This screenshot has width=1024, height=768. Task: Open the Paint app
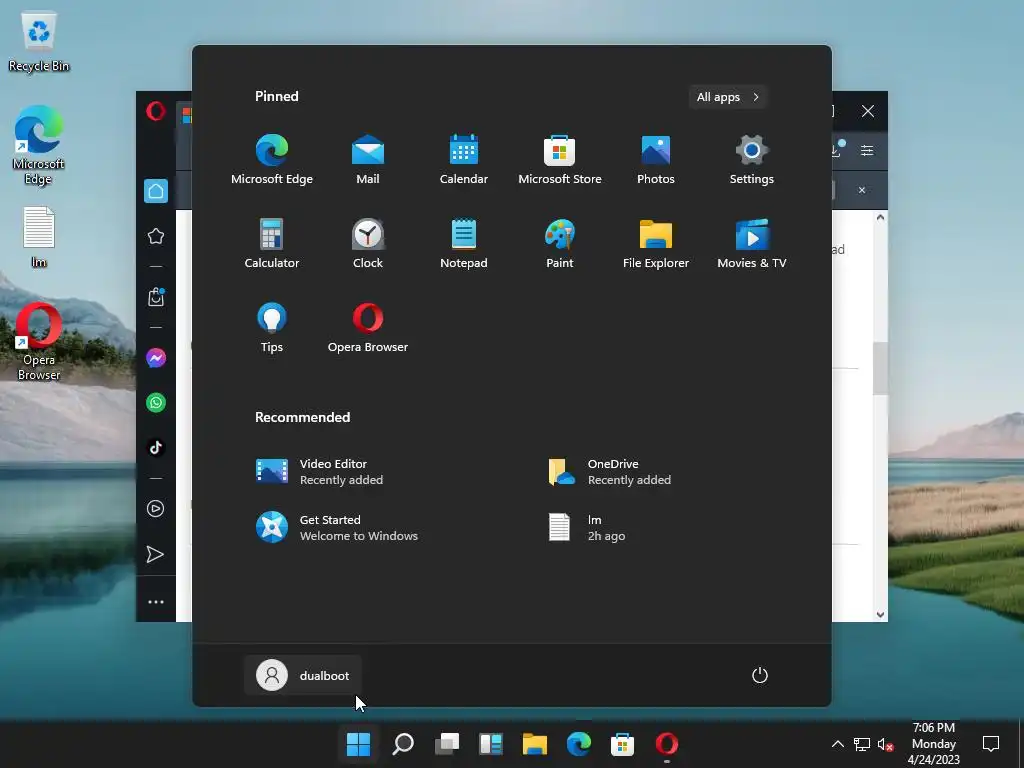(x=560, y=244)
